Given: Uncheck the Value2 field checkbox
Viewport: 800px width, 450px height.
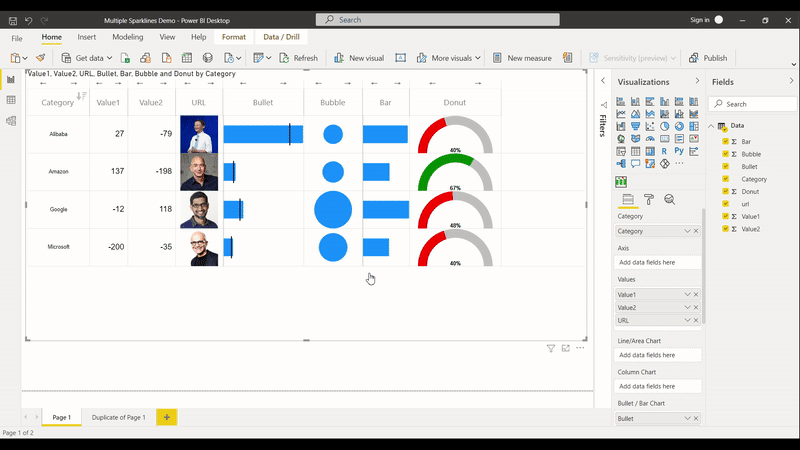Looking at the screenshot, I should click(x=726, y=229).
